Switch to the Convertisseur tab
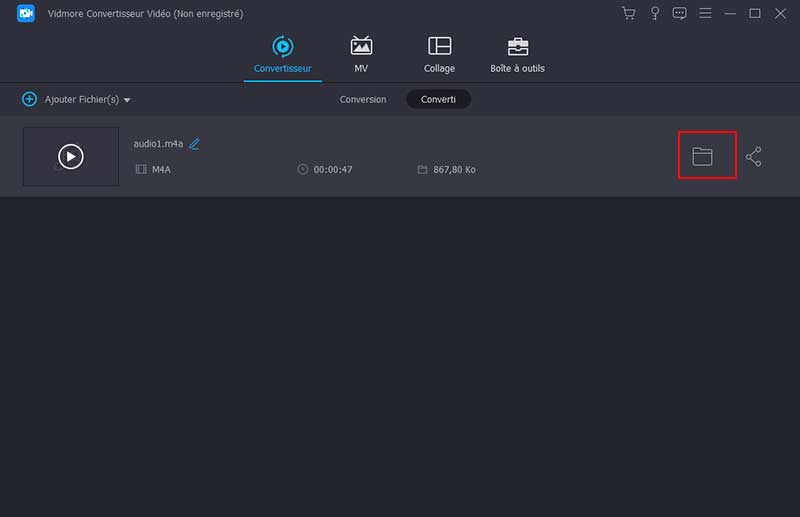 point(283,55)
